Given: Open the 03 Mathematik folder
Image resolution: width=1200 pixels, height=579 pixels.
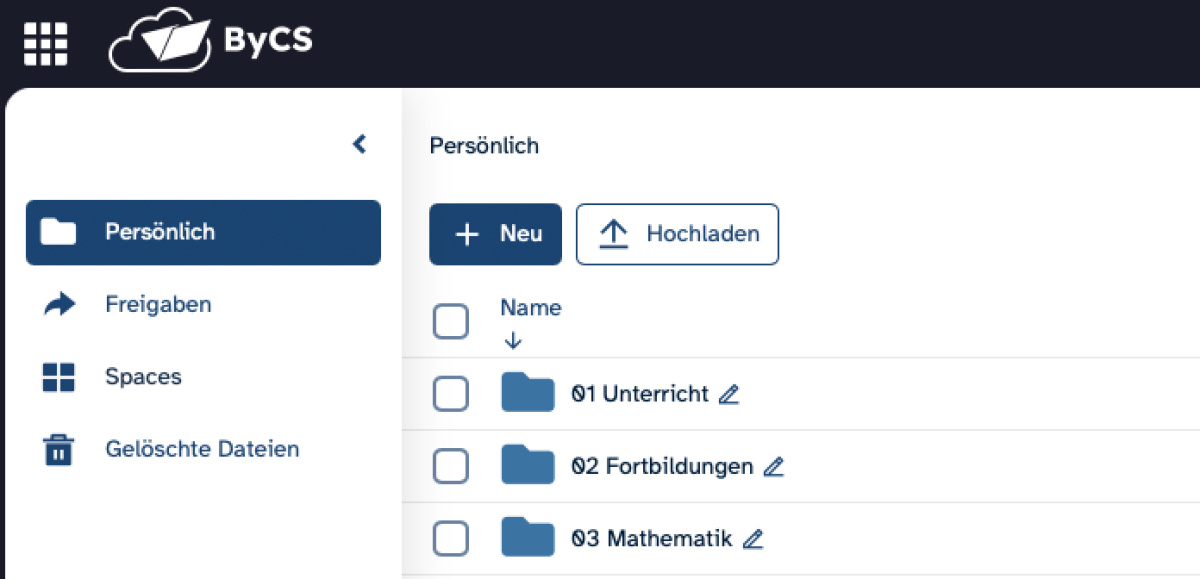Looking at the screenshot, I should (x=652, y=539).
